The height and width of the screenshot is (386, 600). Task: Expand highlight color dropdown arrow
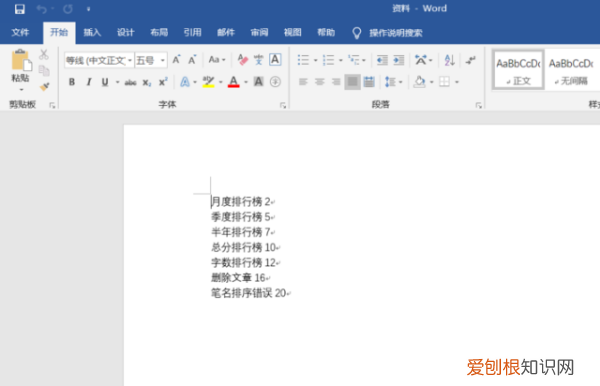(x=220, y=82)
